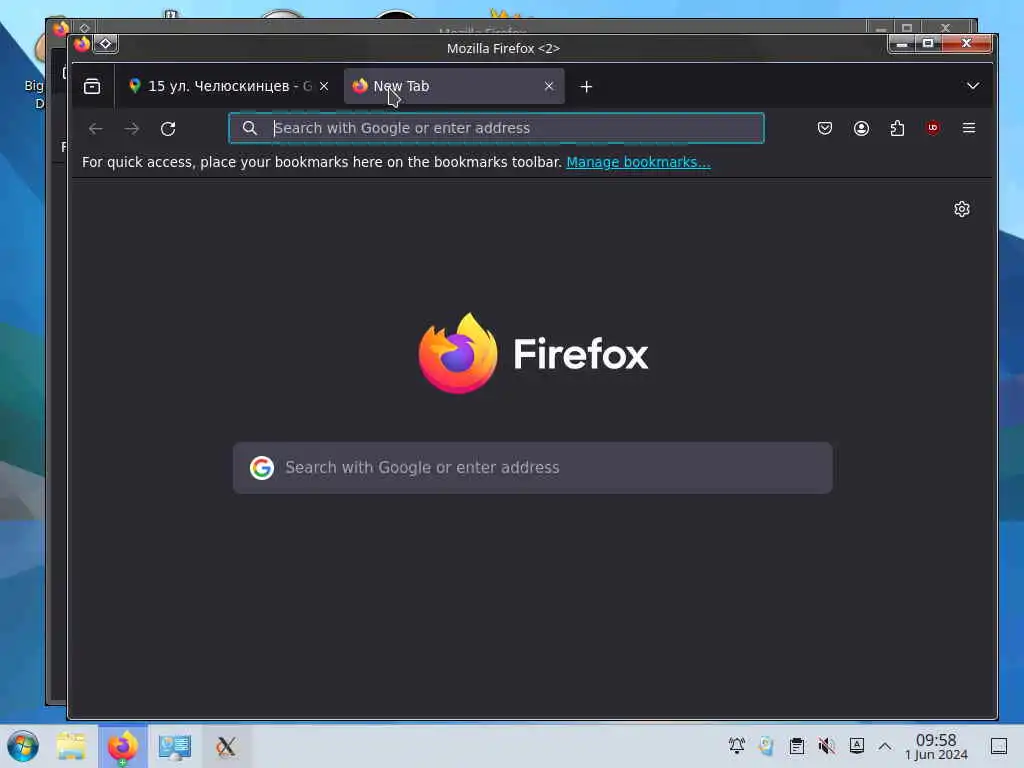Open the document search tray icon
1024x768 pixels.
pos(767,745)
